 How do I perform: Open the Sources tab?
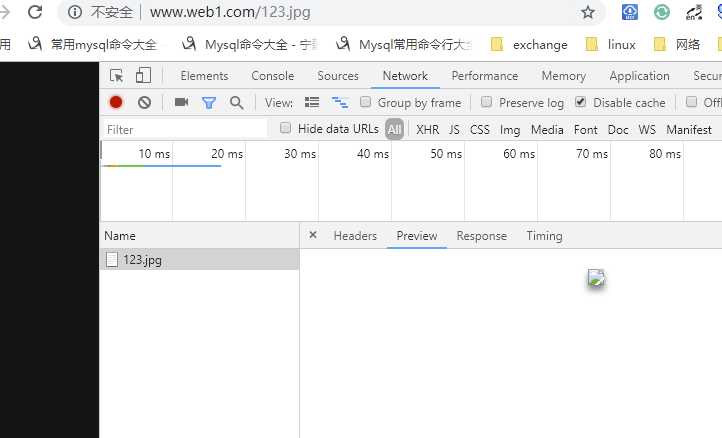[338, 76]
